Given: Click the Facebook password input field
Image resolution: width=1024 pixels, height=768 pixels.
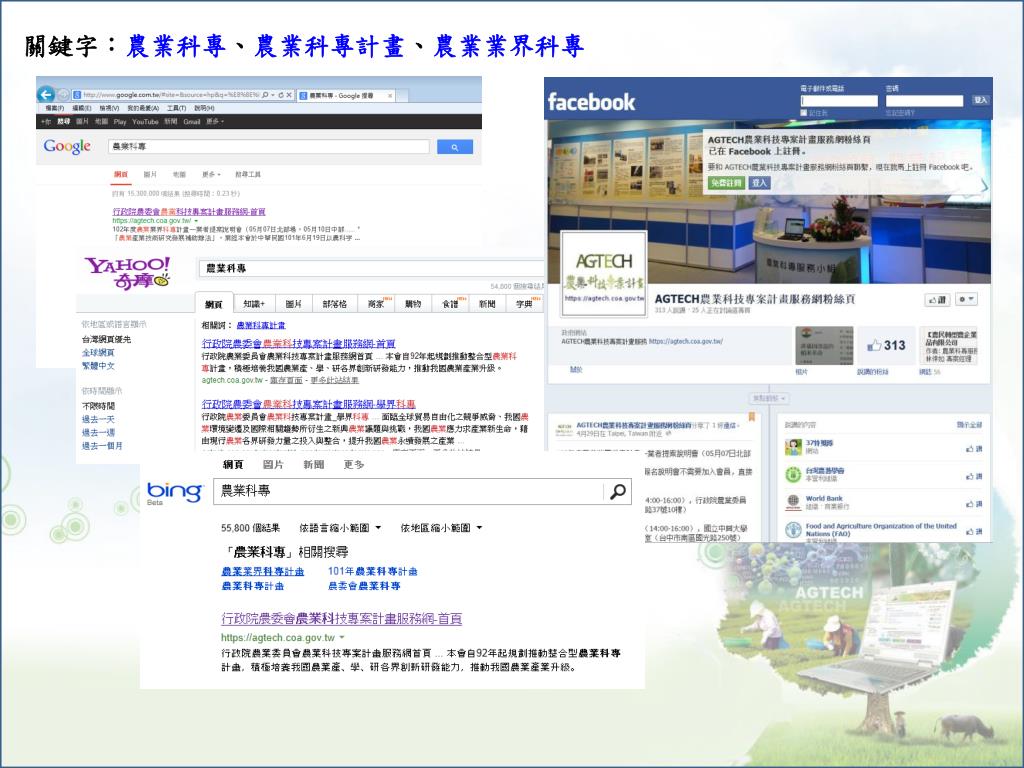Looking at the screenshot, I should (x=924, y=101).
